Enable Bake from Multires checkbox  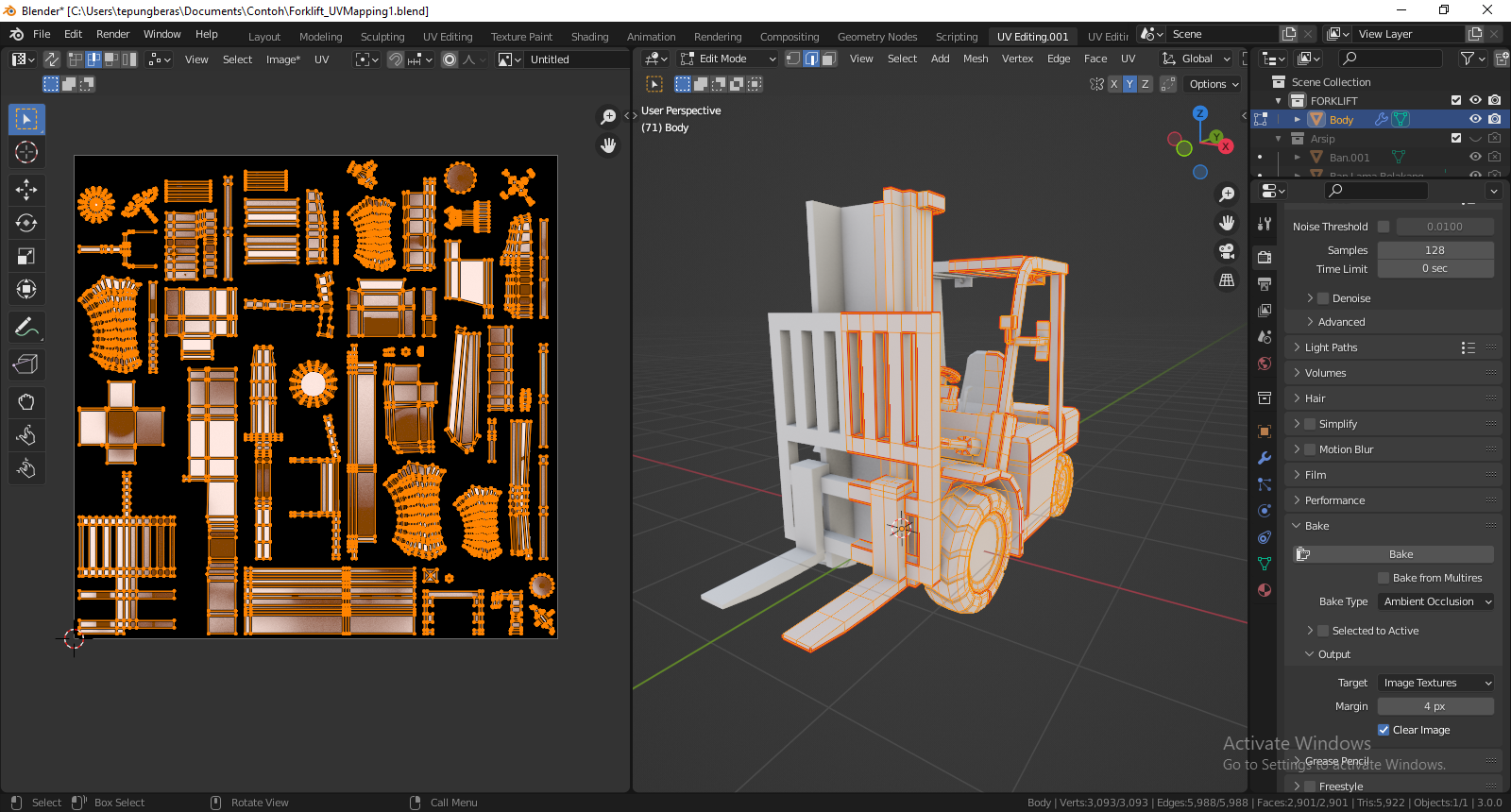point(1384,578)
